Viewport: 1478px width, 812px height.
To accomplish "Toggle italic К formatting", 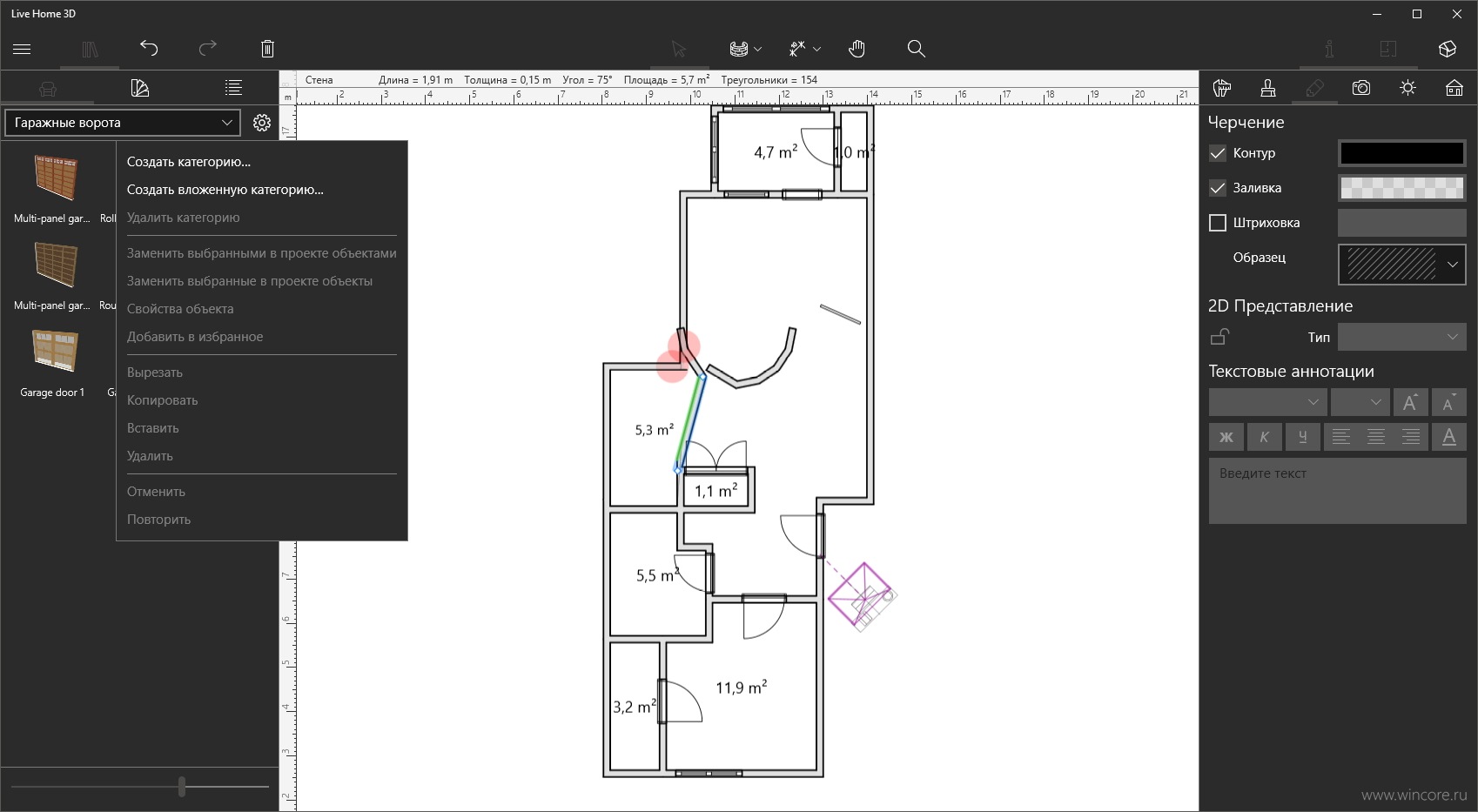I will click(1265, 437).
